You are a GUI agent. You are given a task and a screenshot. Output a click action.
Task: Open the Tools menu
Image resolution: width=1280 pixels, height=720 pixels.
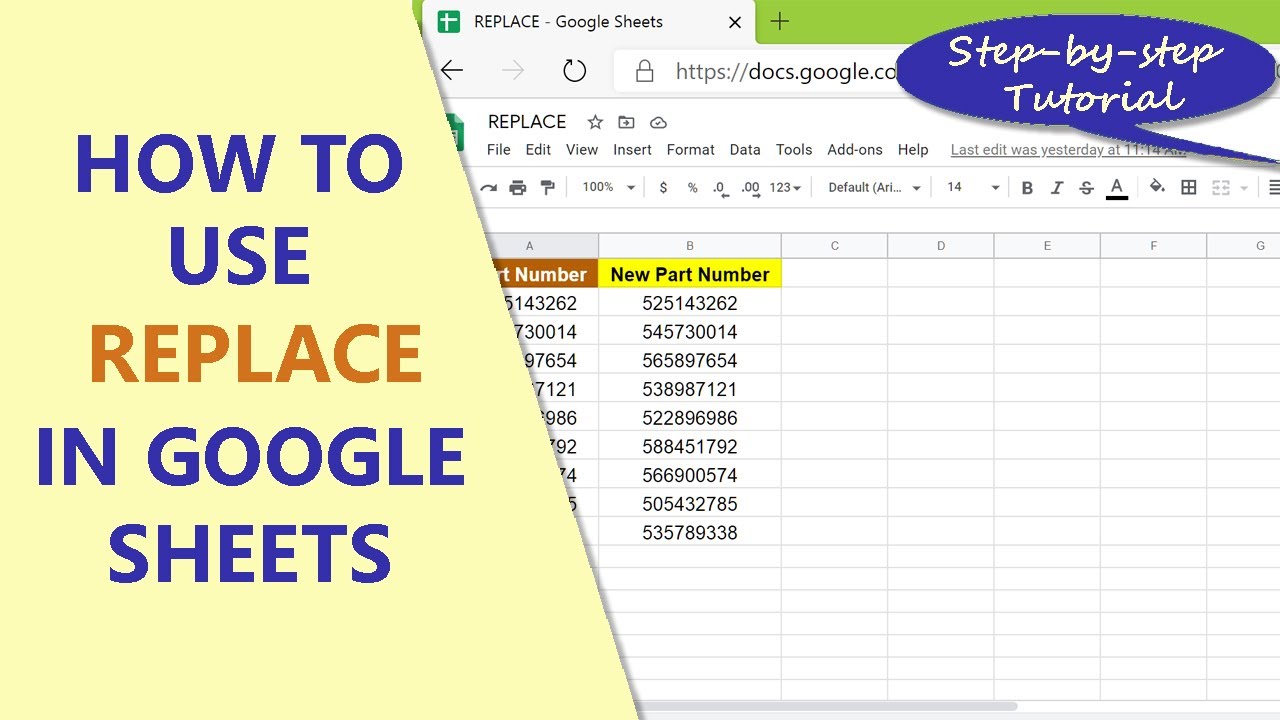(x=794, y=150)
